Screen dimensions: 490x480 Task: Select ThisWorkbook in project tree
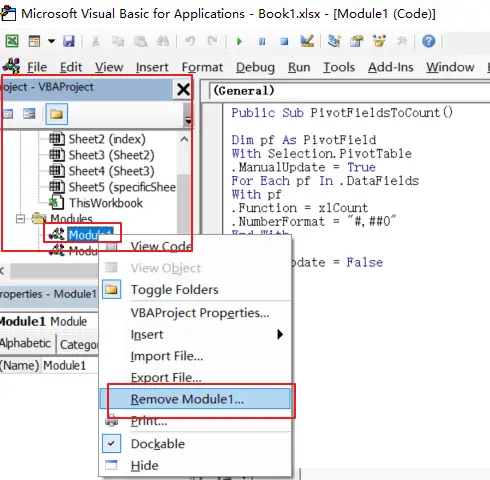click(96, 203)
